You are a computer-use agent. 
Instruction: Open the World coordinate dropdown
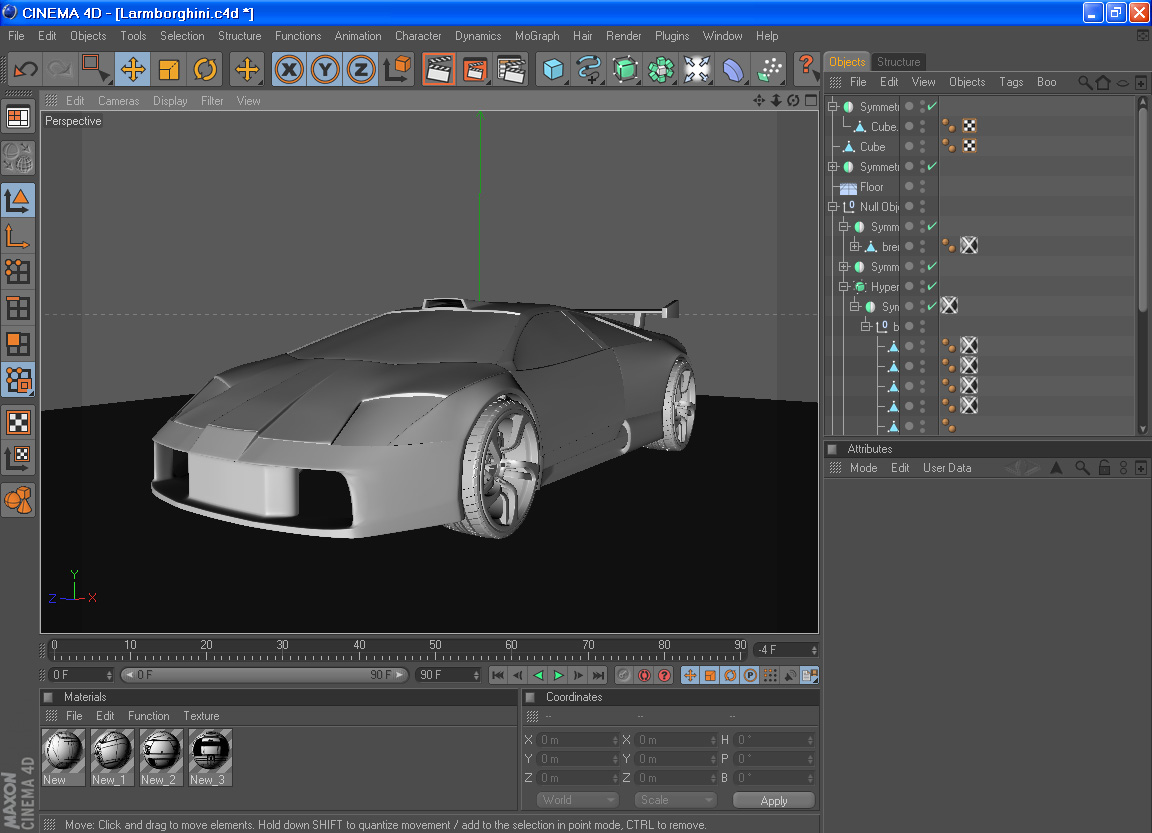577,800
